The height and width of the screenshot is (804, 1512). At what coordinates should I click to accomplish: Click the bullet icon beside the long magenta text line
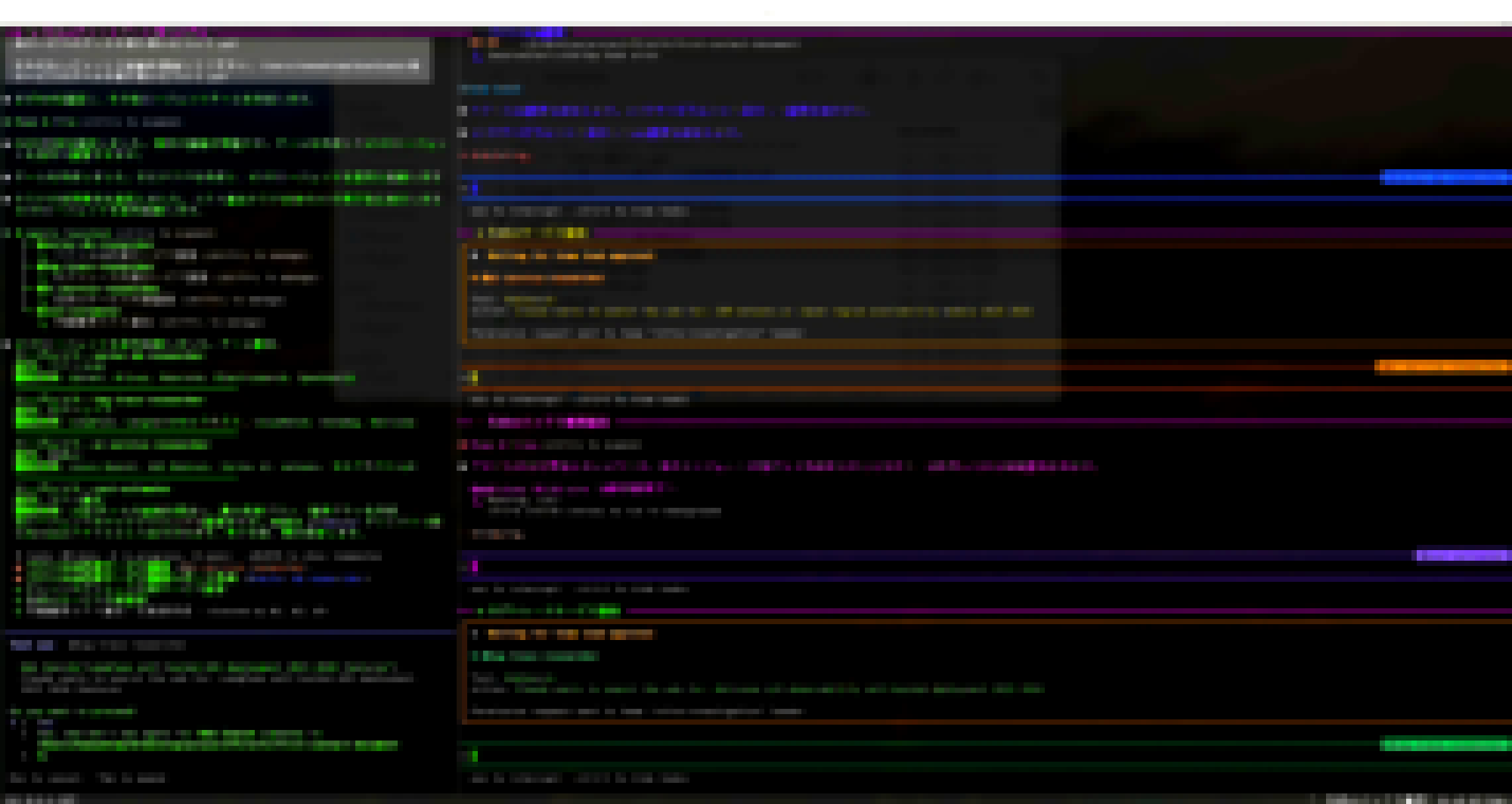point(463,466)
